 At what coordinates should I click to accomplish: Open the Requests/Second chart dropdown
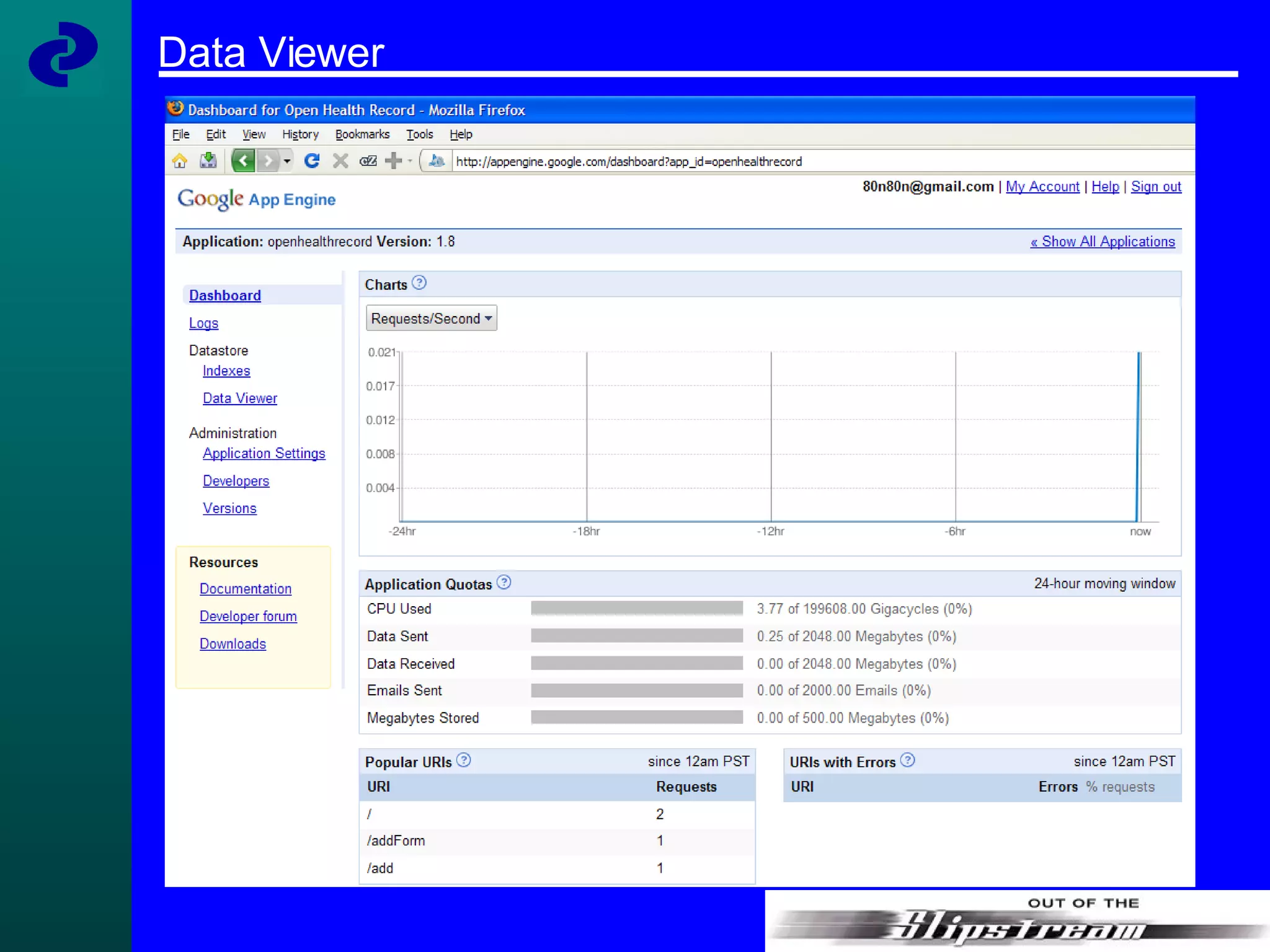click(432, 318)
